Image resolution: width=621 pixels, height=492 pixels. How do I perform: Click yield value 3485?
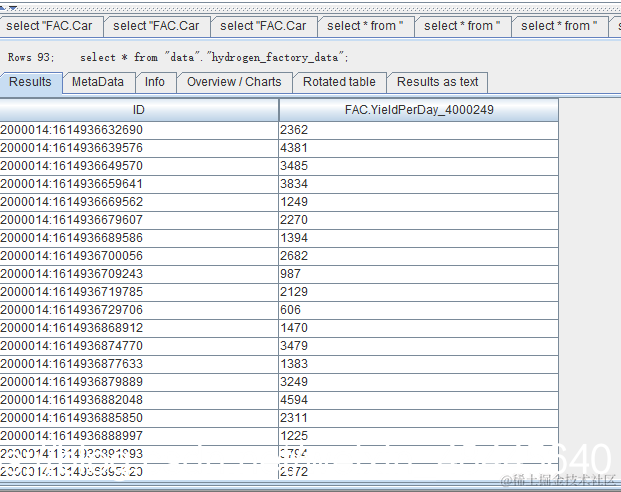click(x=419, y=166)
